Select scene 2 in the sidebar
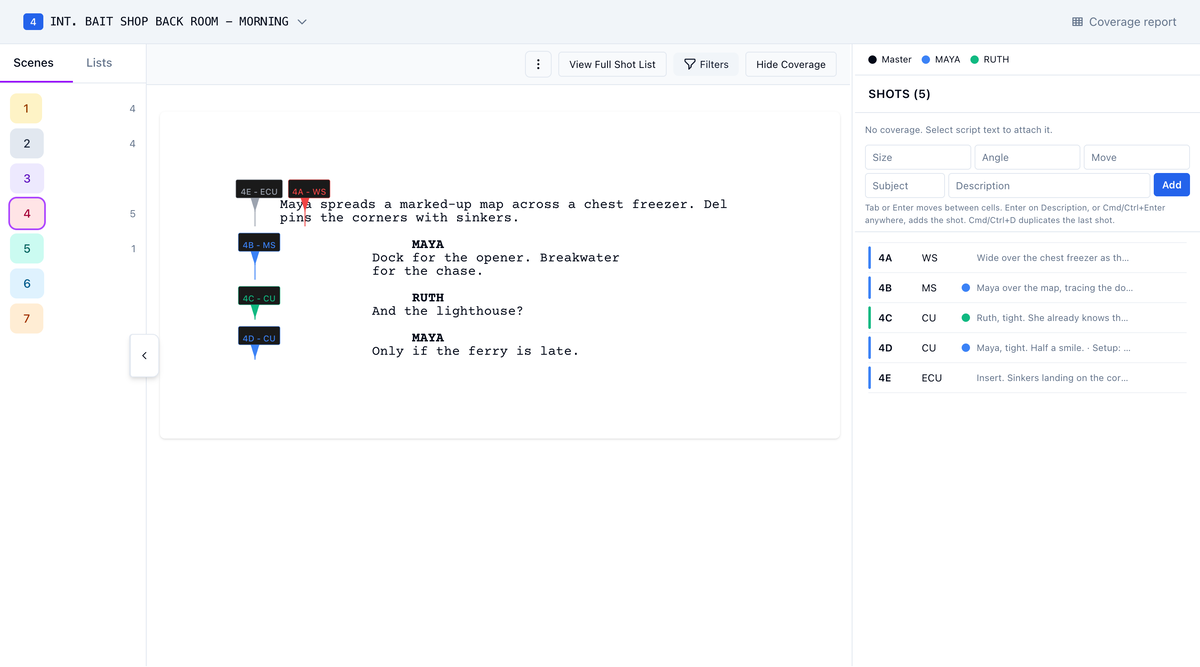 (26, 143)
